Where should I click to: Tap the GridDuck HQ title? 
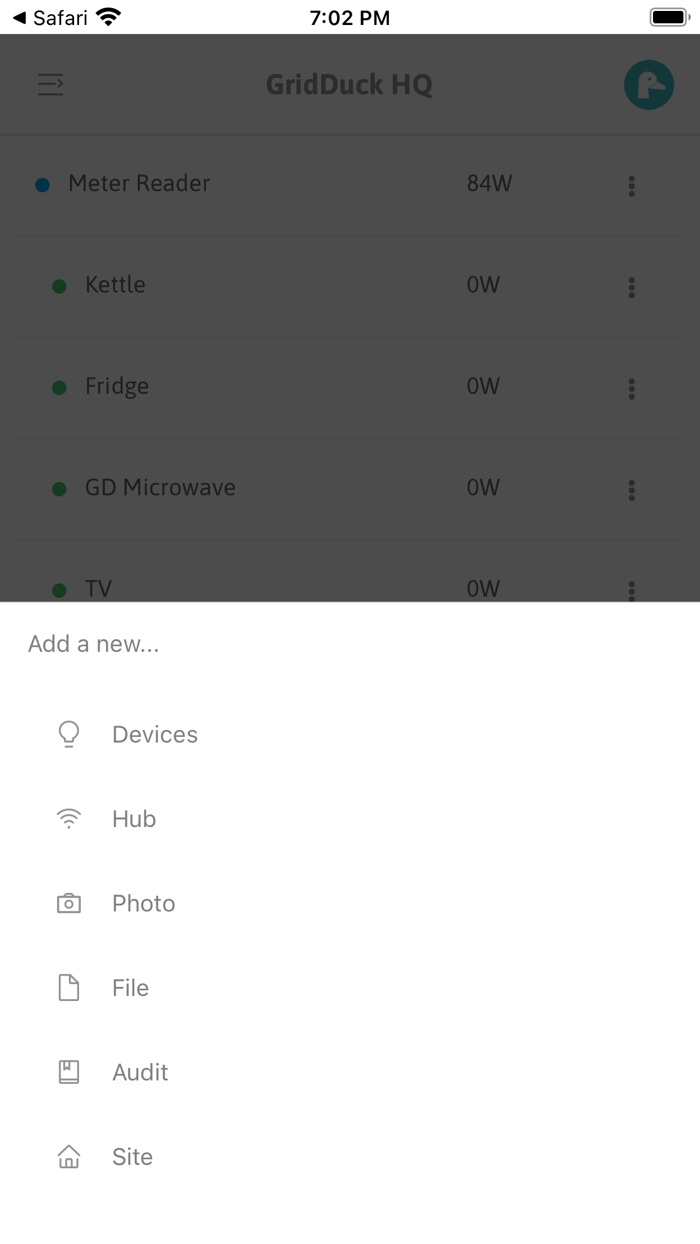pyautogui.click(x=349, y=84)
